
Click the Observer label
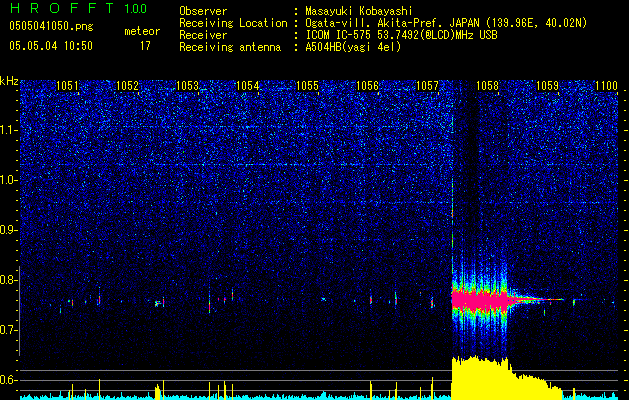click(x=203, y=11)
